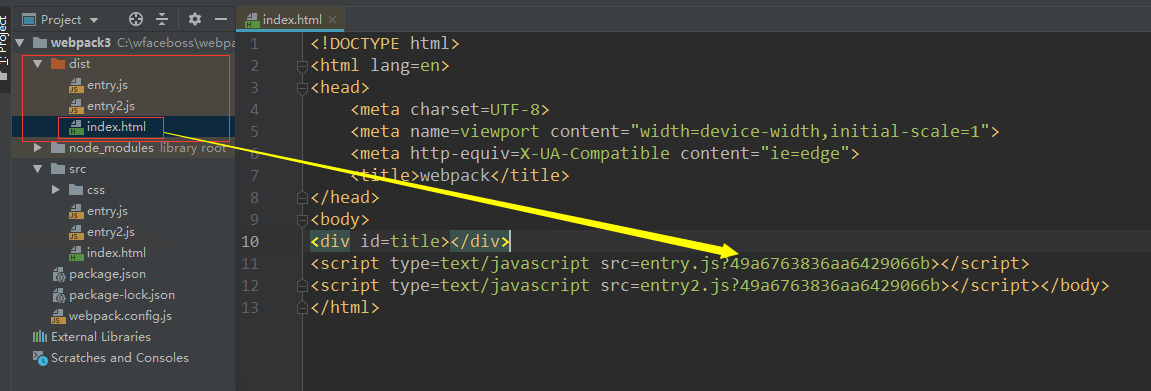The width and height of the screenshot is (1151, 391).
Task: Select entry.js in dist folder
Action: (107, 85)
